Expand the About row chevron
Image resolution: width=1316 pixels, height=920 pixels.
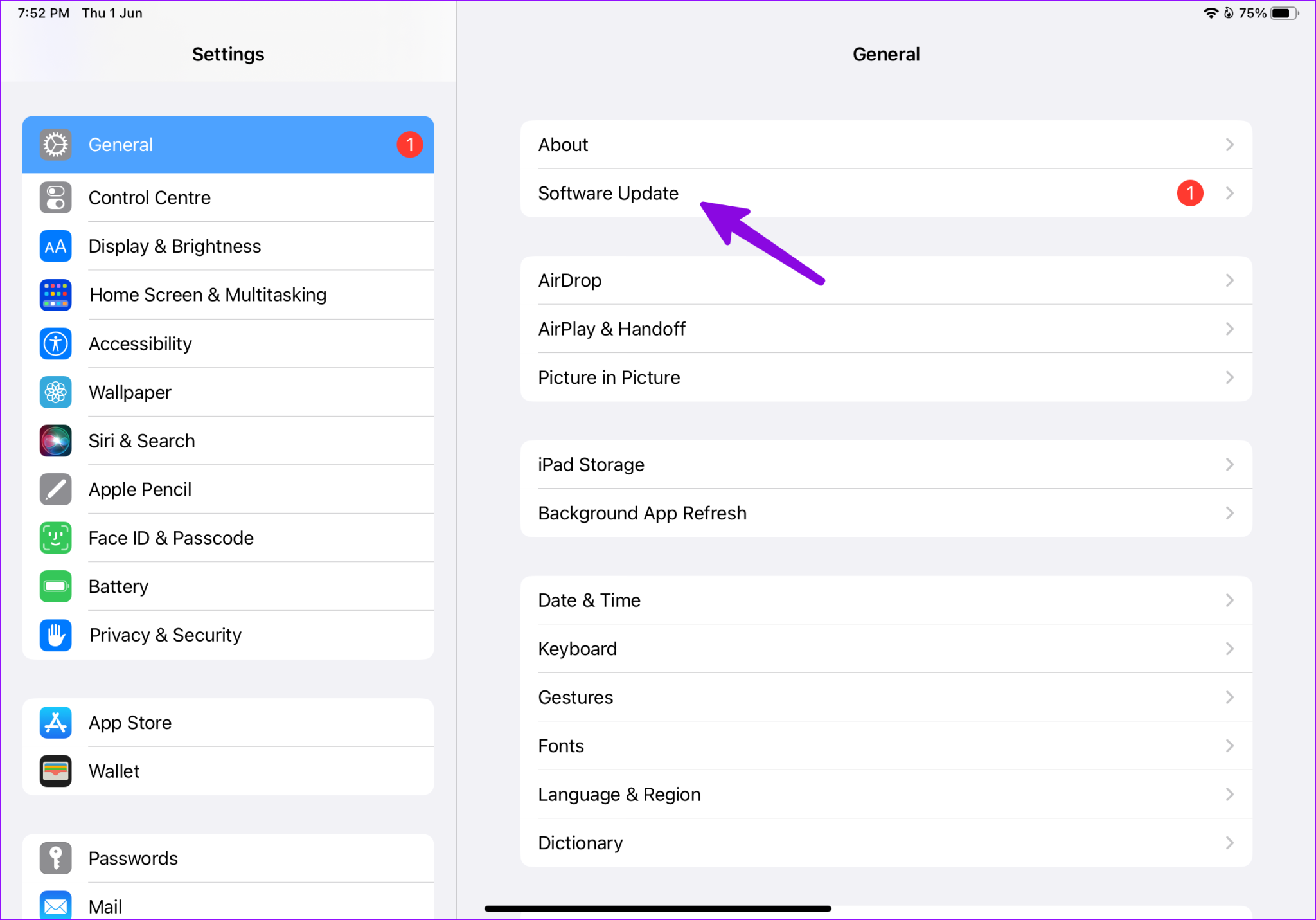[1230, 145]
